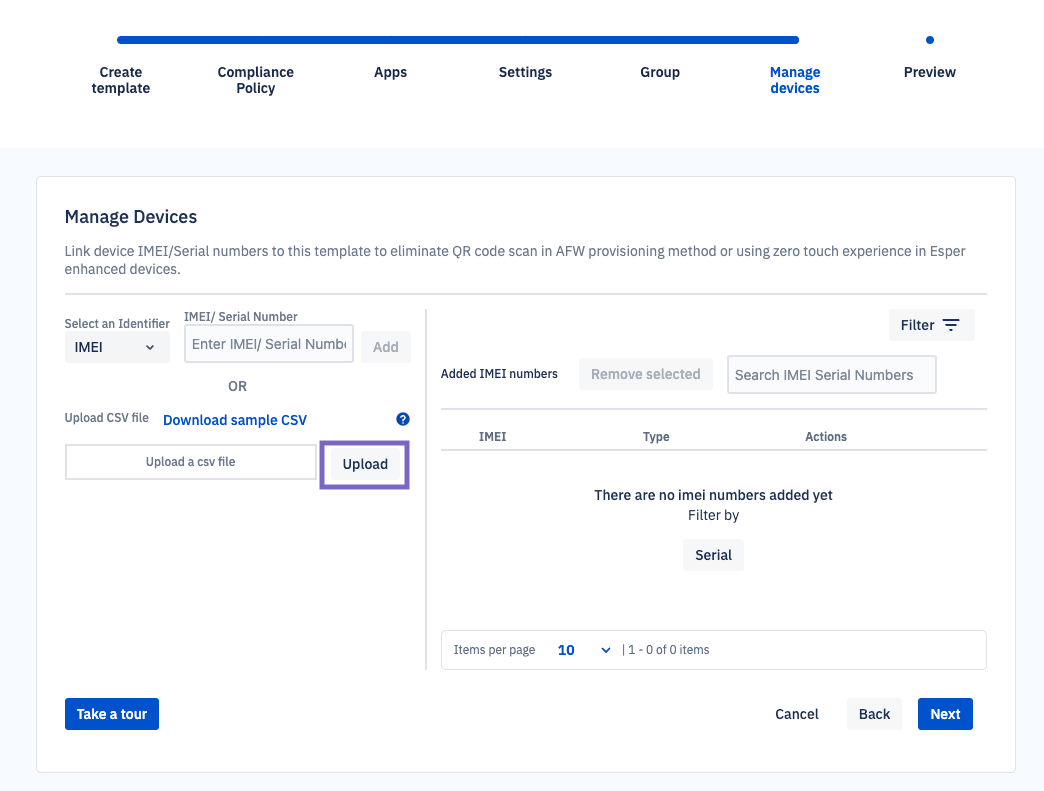Open the Apps step
1044x791 pixels.
(390, 72)
